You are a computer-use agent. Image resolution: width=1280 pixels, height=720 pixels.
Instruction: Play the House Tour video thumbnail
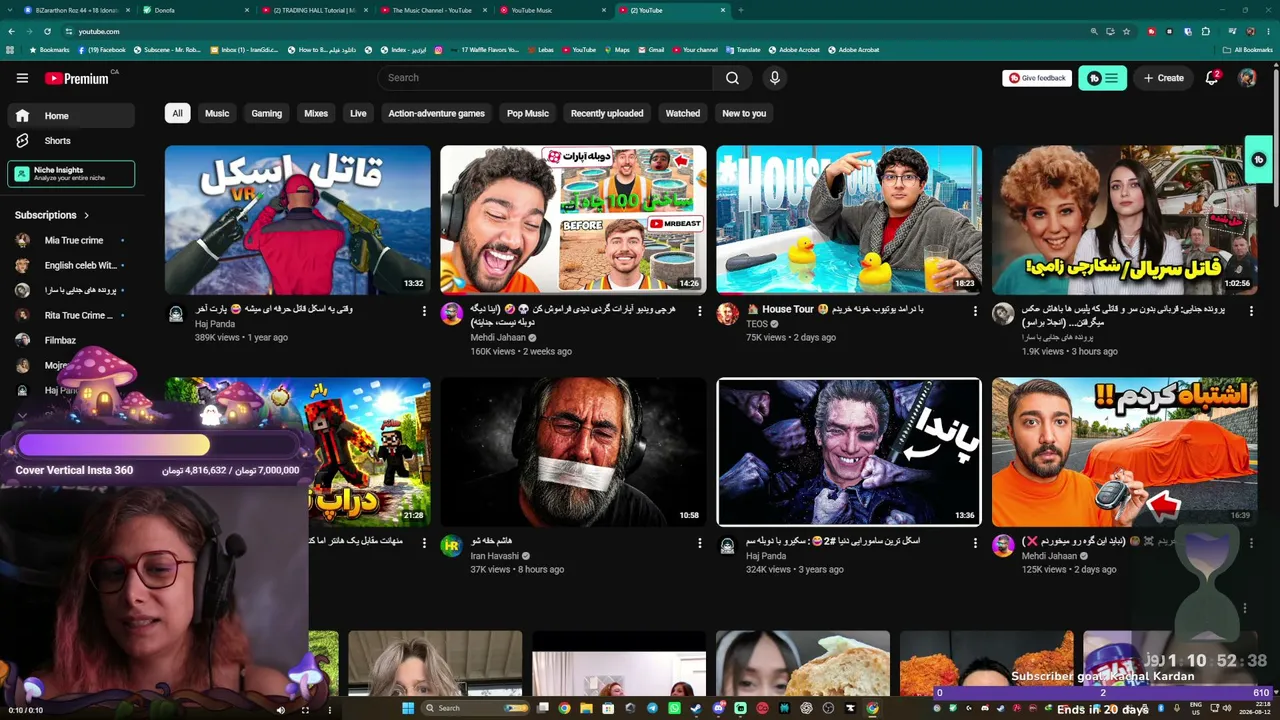coord(849,220)
